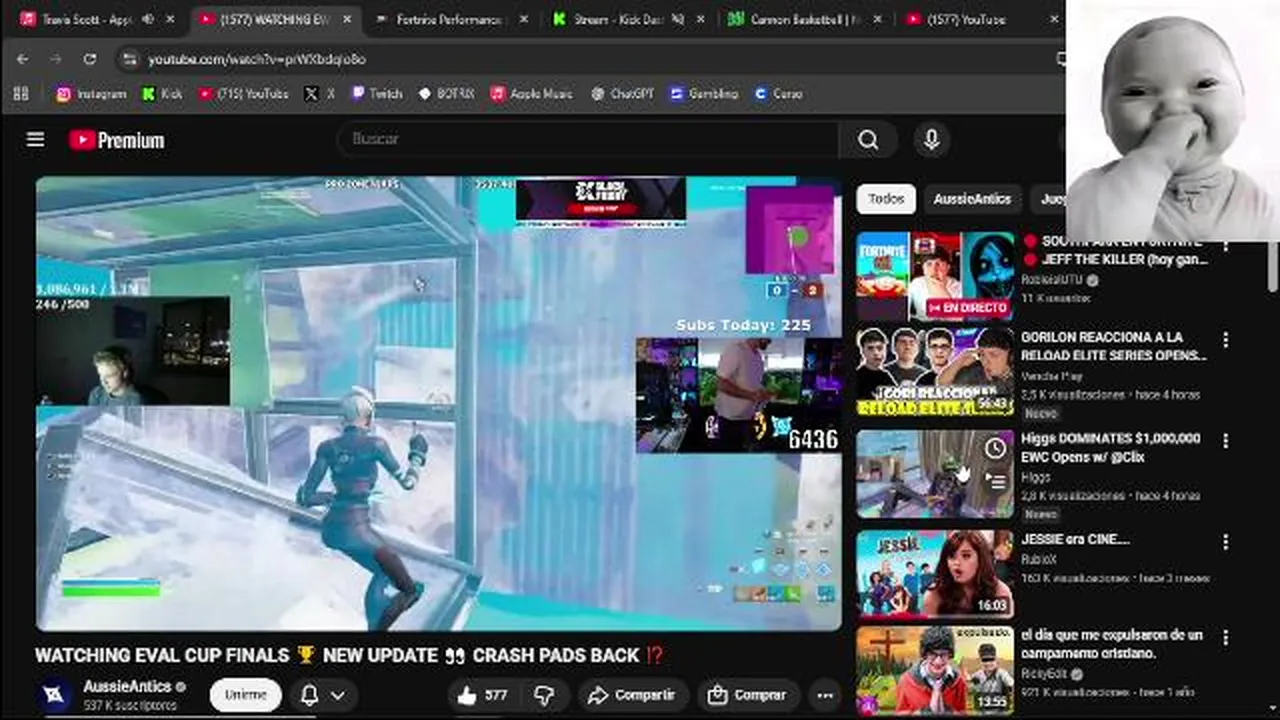Viewport: 1280px width, 720px height.
Task: Select the AussieAntics filter chip
Action: 972,199
